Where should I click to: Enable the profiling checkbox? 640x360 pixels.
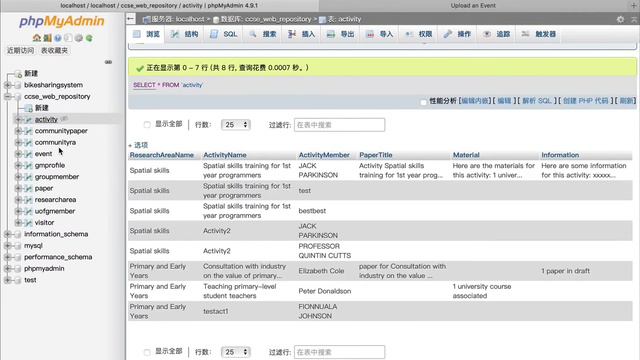[423, 102]
